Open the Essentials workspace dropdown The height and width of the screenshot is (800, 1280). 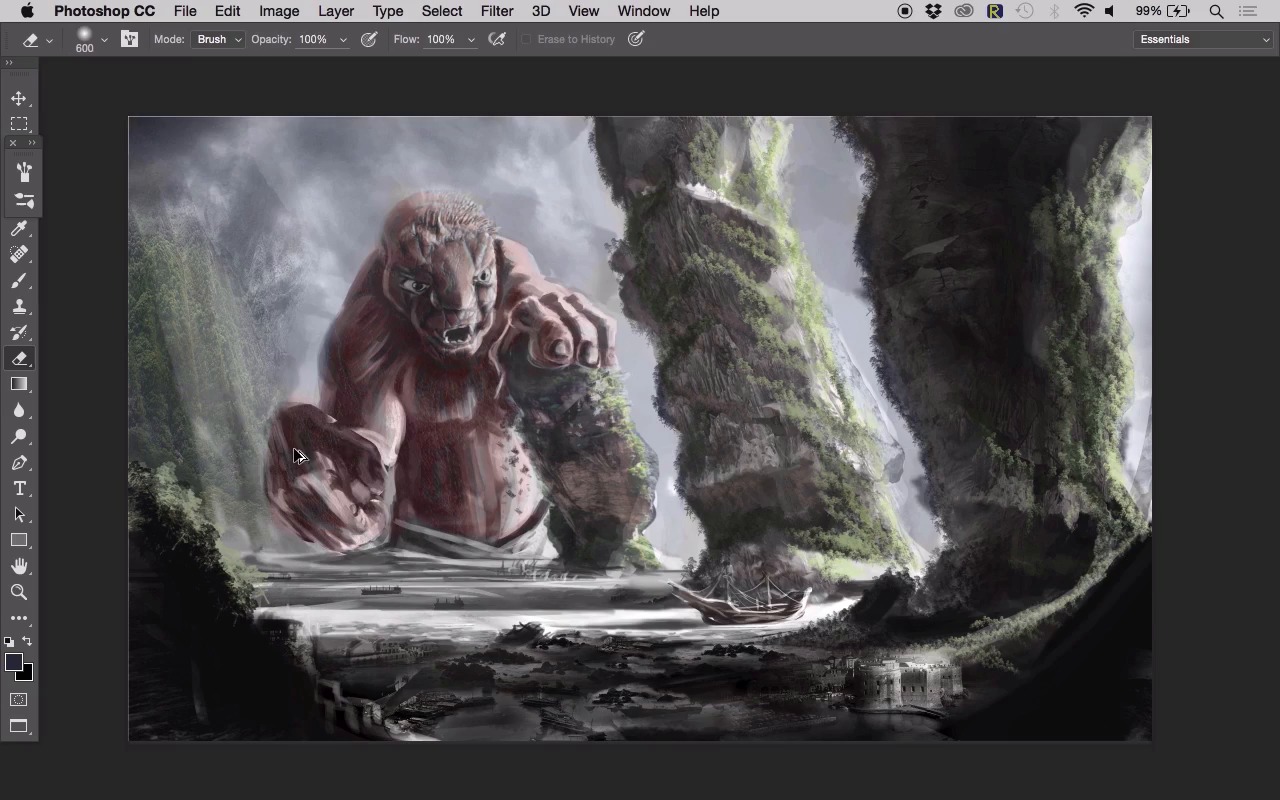pos(1204,40)
